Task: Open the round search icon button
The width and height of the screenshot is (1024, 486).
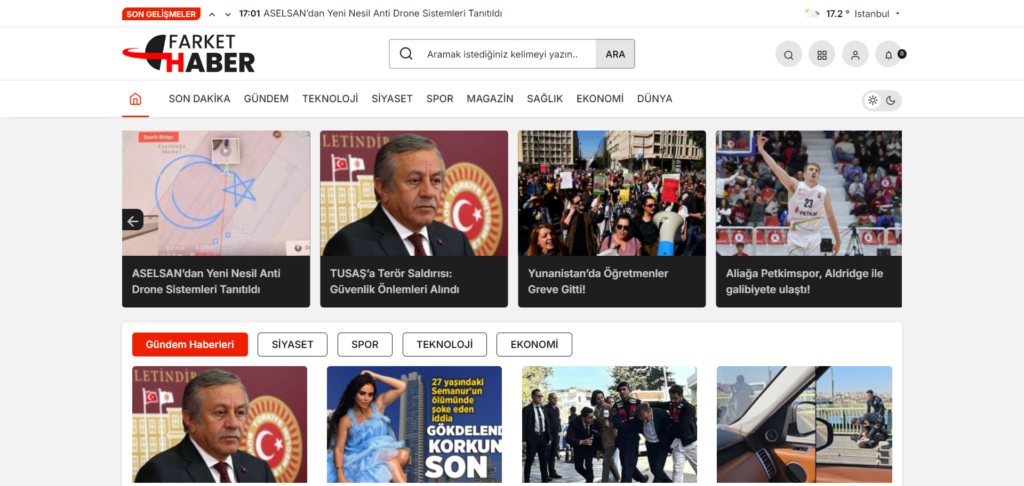Action: click(788, 55)
